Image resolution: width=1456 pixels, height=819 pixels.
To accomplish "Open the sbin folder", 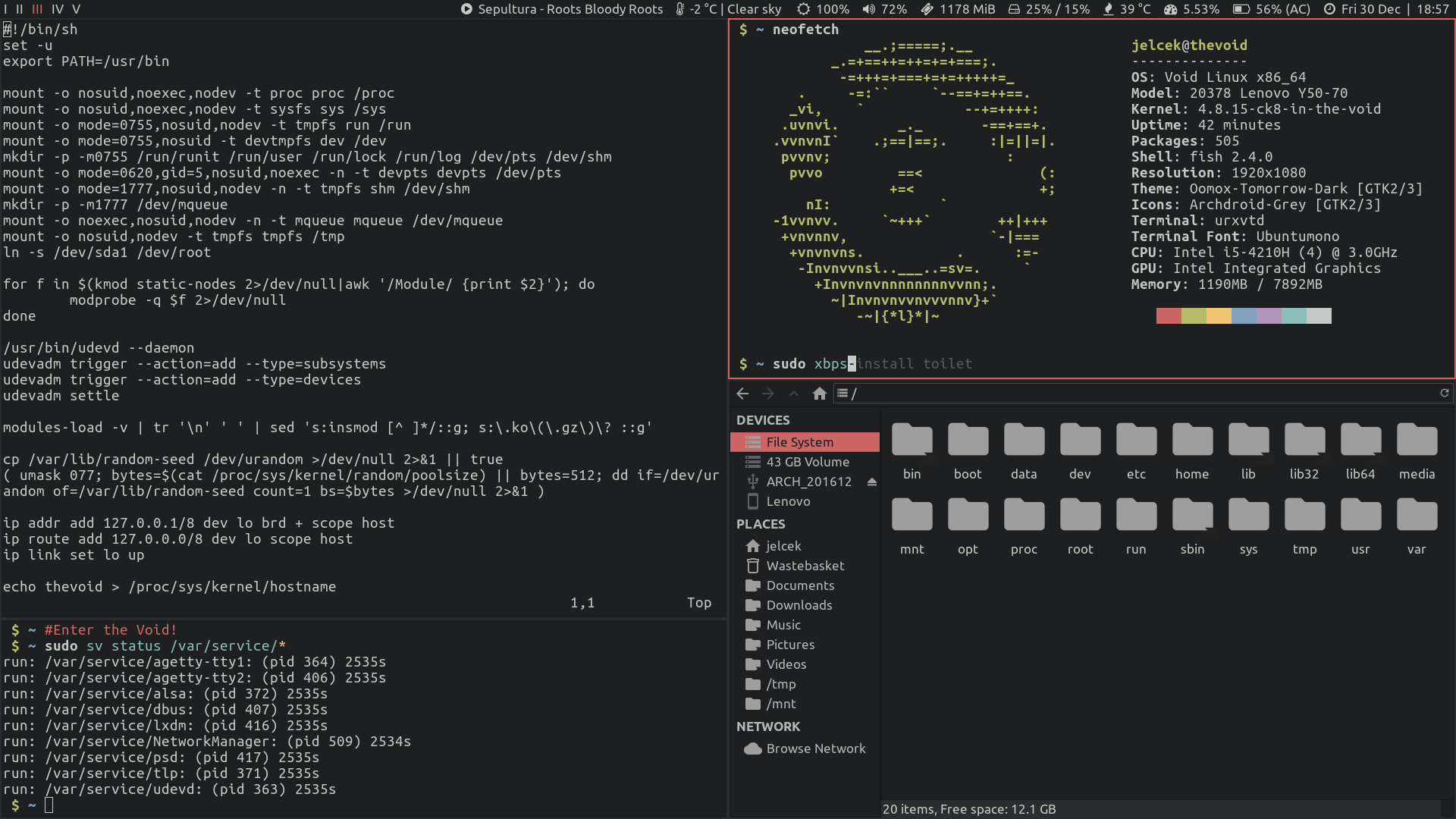I will coord(1192,527).
